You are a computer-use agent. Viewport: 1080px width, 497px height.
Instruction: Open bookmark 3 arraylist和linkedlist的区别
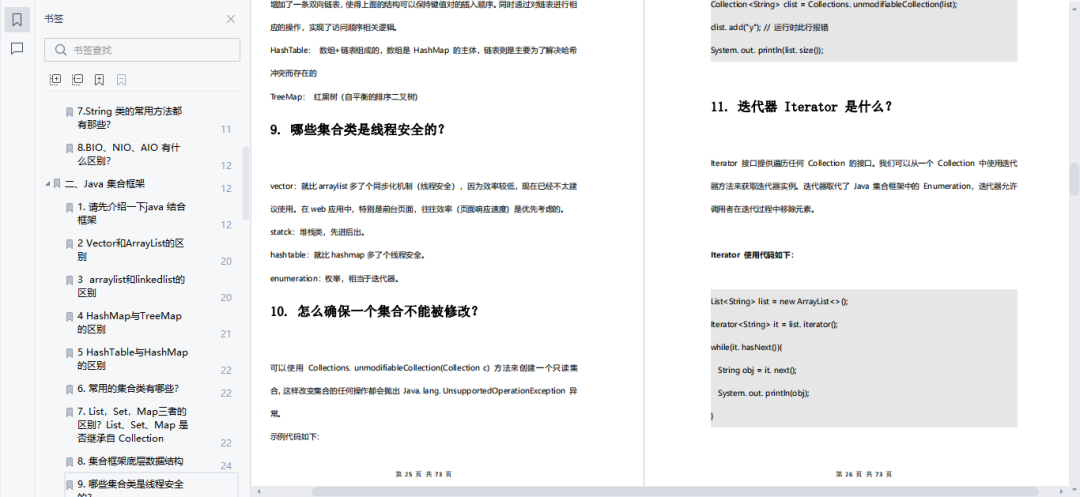click(131, 286)
